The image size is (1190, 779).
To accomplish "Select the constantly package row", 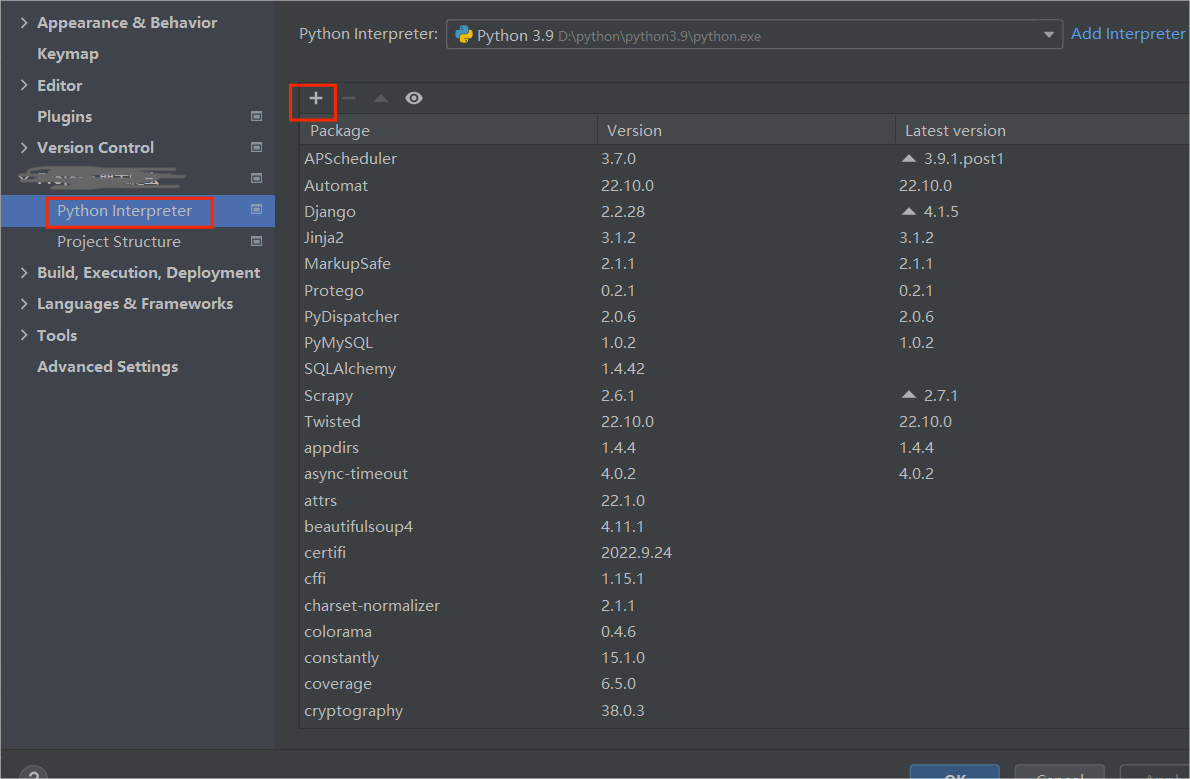I will [745, 658].
